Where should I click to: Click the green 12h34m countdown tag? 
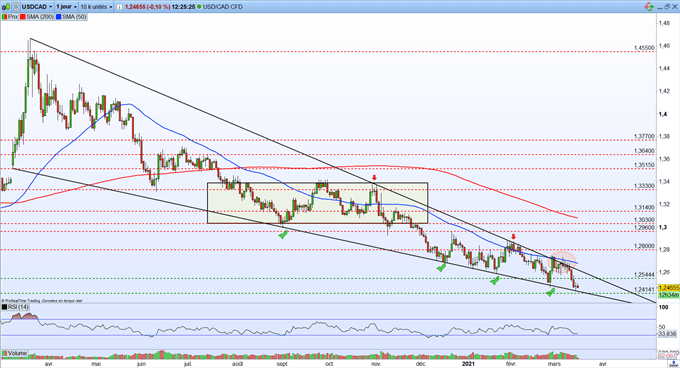tap(669, 295)
